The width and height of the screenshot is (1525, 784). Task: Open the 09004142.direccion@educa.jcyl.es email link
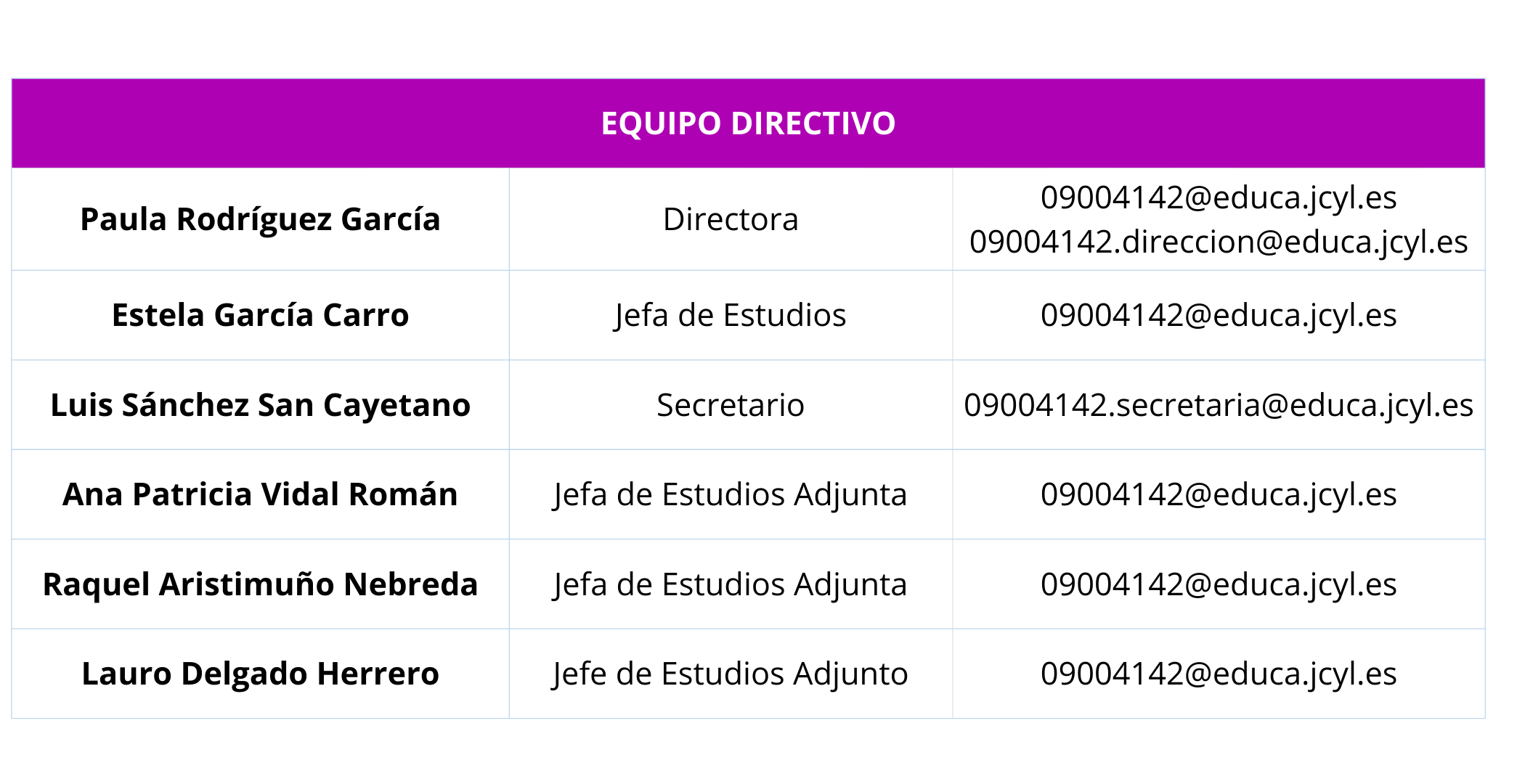(x=1219, y=242)
